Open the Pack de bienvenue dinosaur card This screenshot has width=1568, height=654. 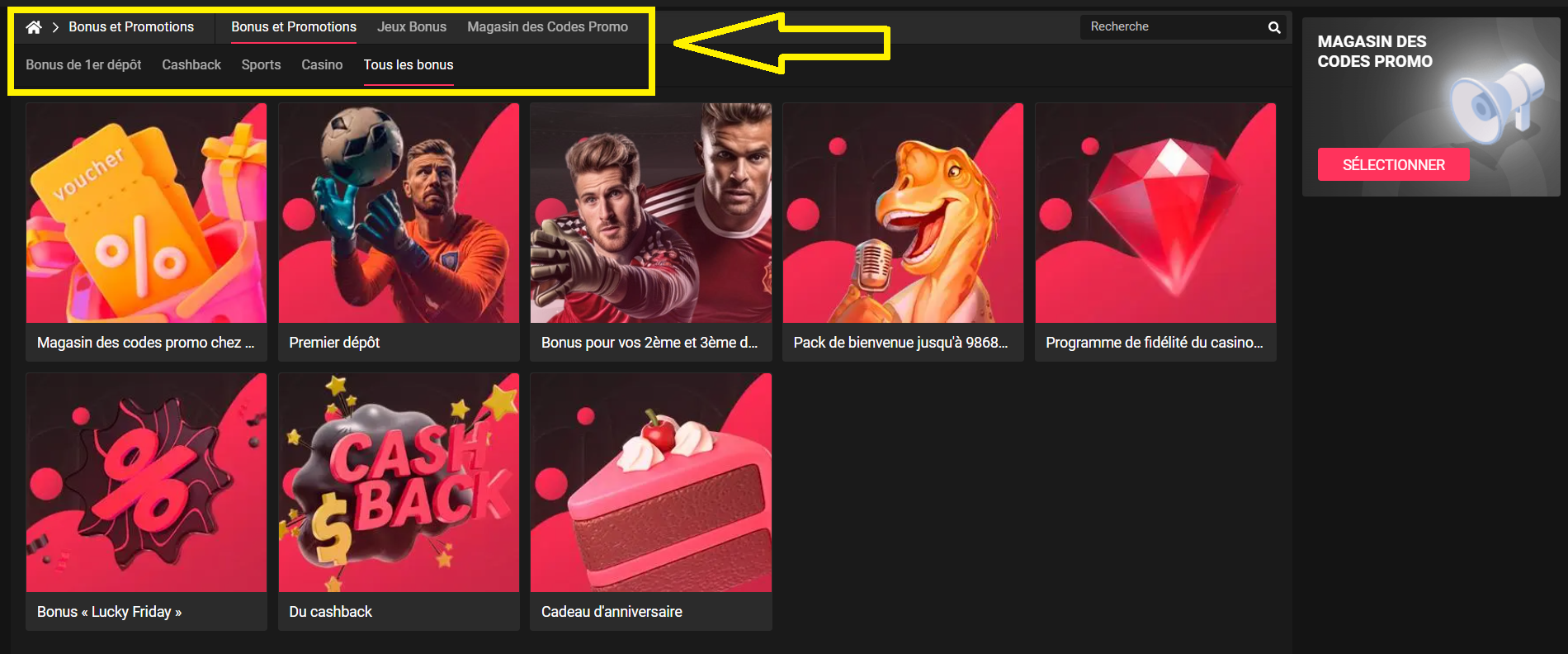903,231
